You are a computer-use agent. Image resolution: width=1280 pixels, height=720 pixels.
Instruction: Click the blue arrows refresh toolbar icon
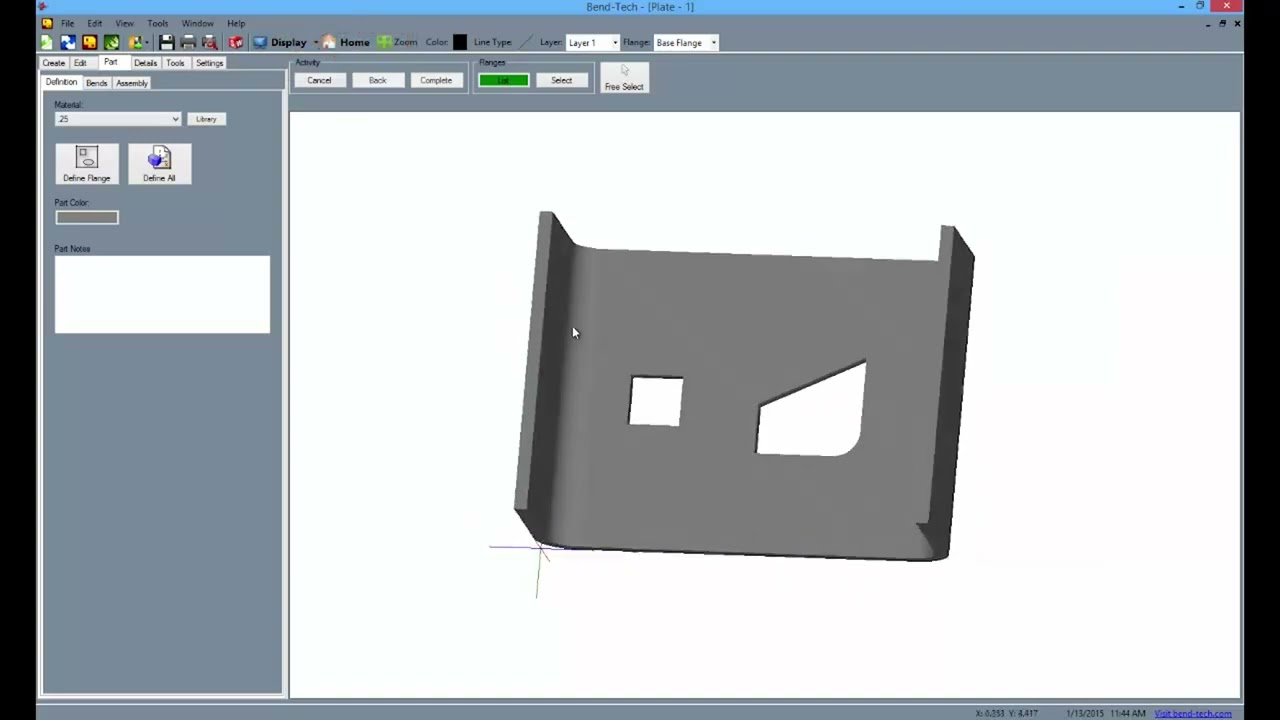pos(68,42)
